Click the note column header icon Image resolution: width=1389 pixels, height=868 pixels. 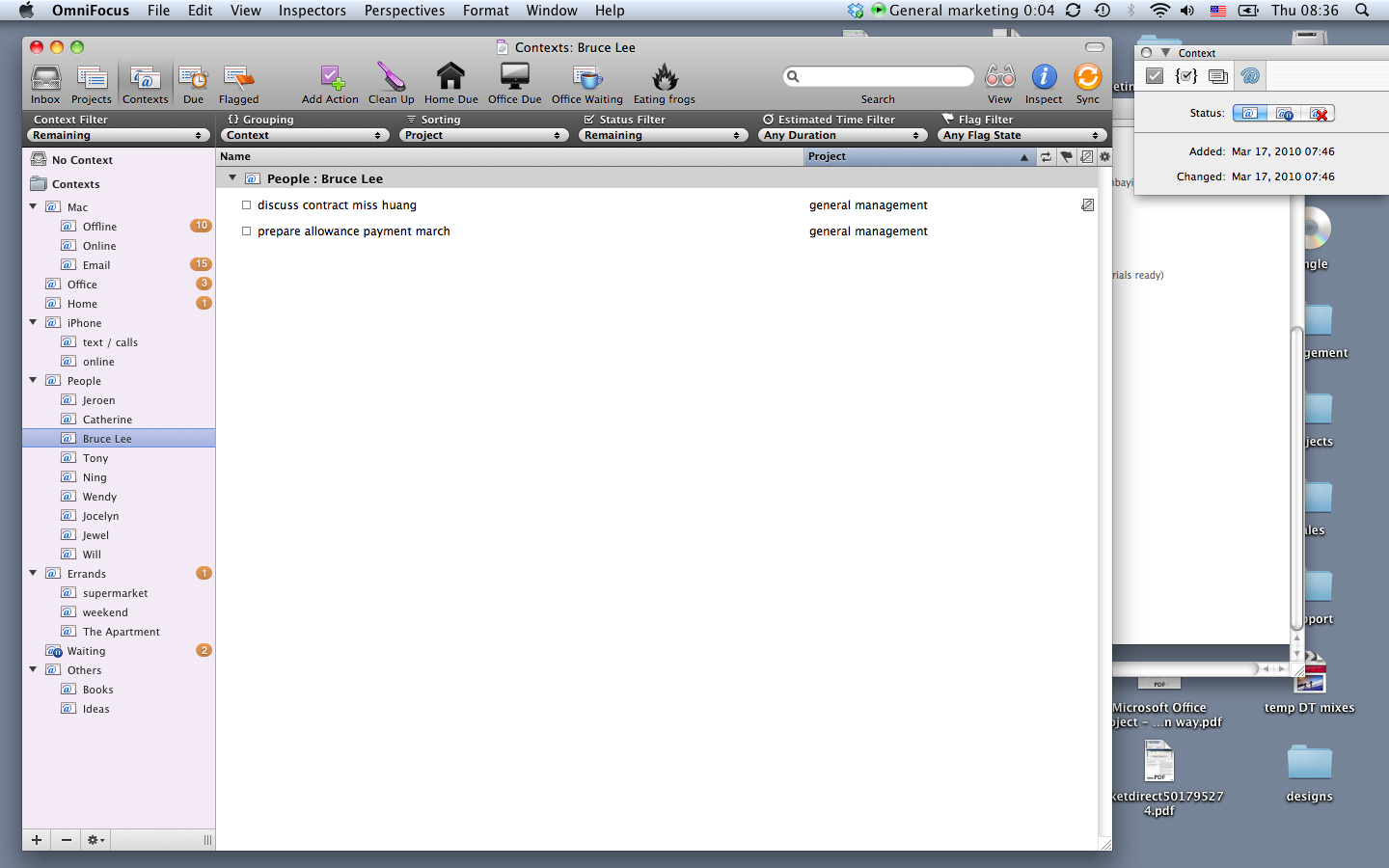1087,156
